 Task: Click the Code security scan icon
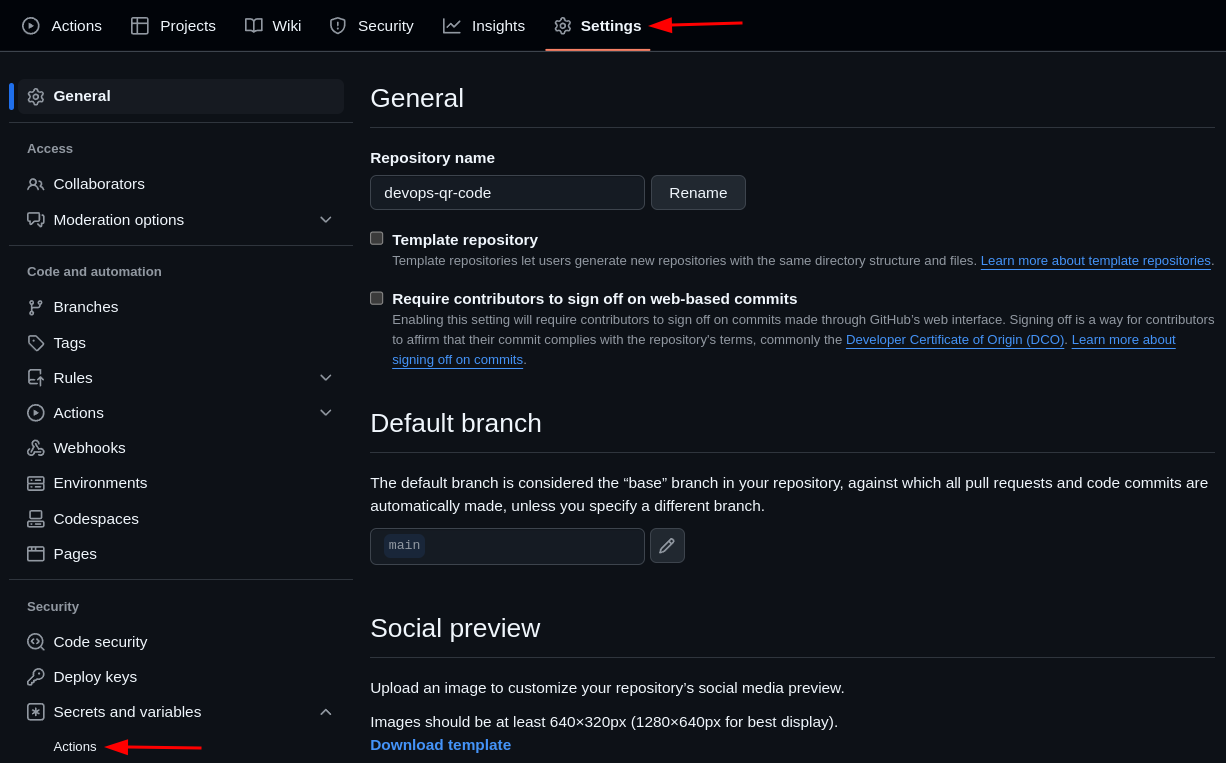point(36,642)
